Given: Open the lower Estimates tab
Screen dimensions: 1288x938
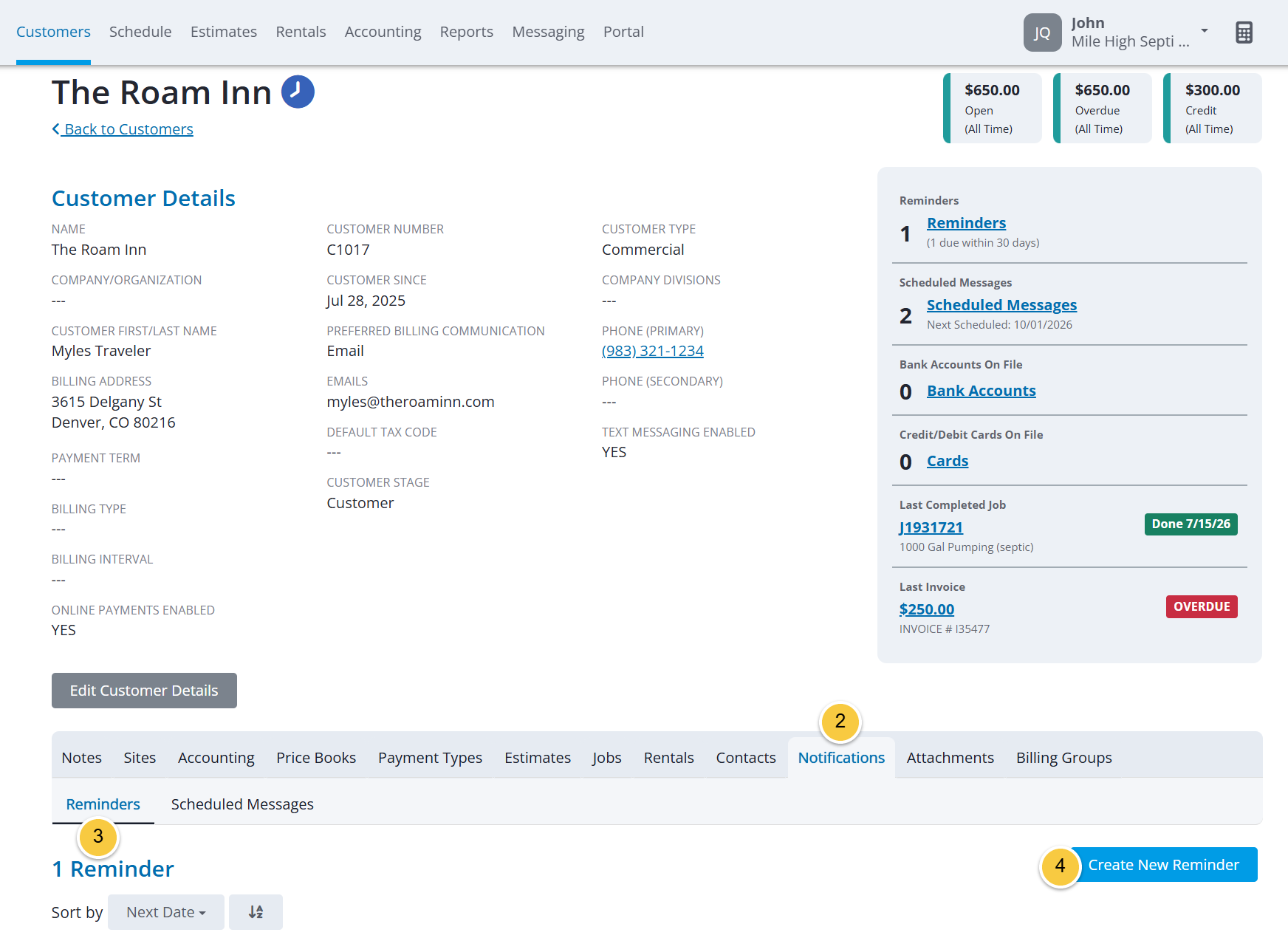Looking at the screenshot, I should (x=538, y=758).
